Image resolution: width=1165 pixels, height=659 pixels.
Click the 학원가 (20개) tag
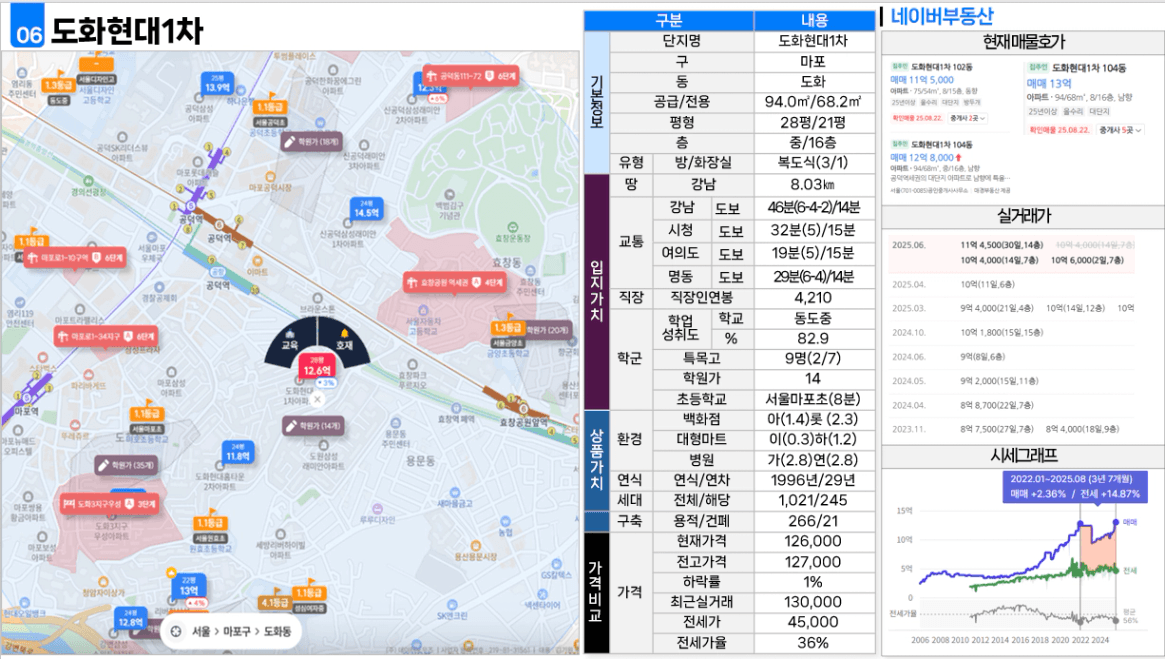[548, 329]
